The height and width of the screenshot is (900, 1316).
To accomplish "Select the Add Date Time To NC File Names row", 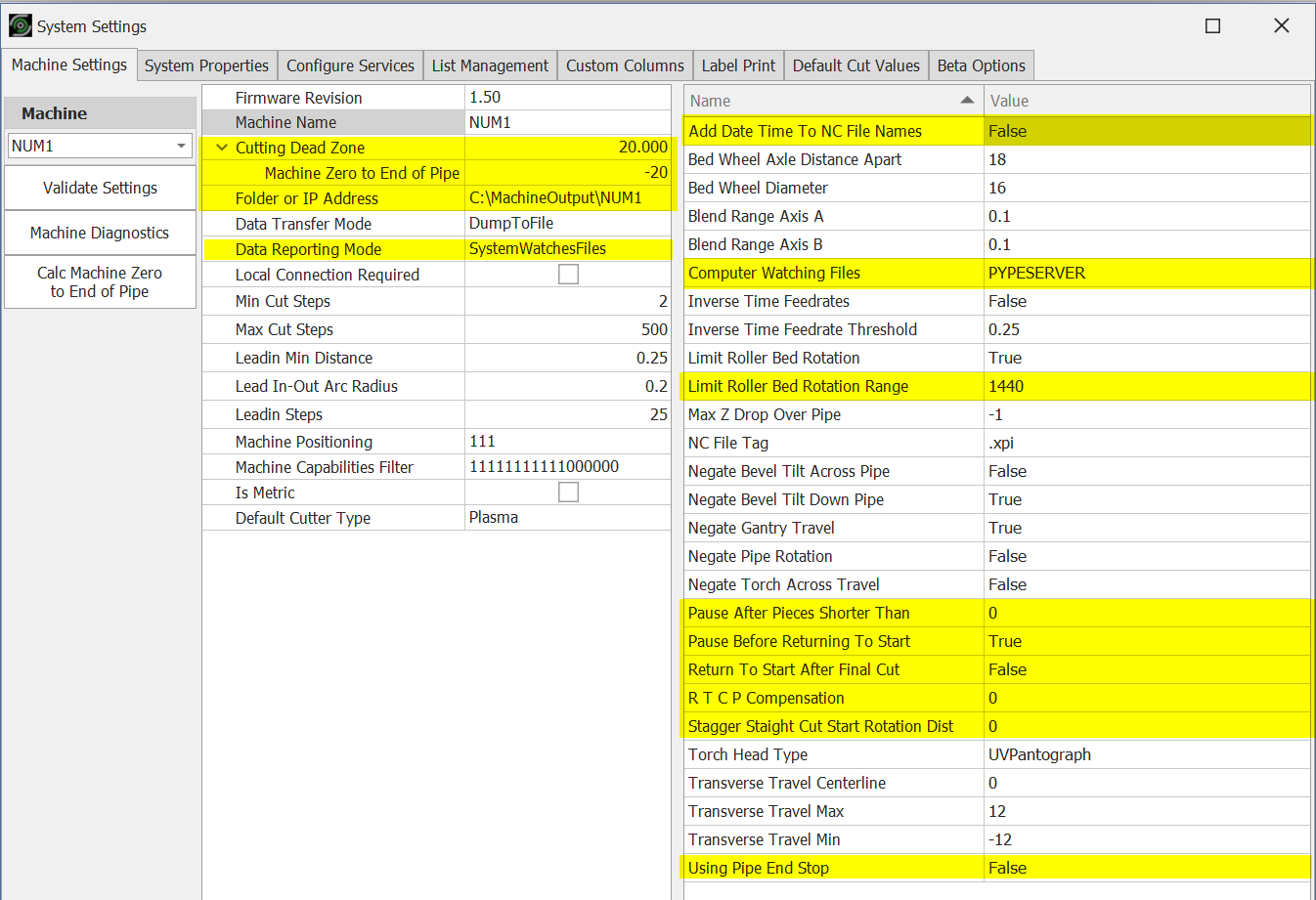I will tap(997, 131).
